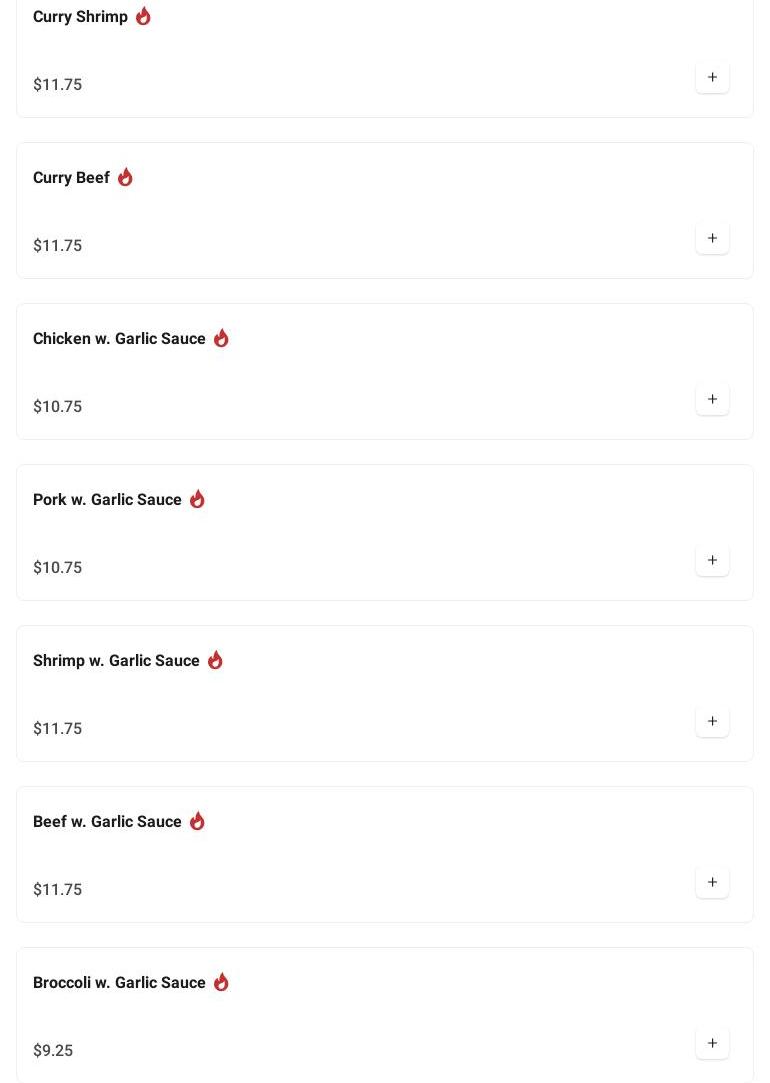Screen dimensions: 770x1083
Task: Click the $11.75 price under Shrimp w. Garlic Sauce
Action: pos(58,728)
